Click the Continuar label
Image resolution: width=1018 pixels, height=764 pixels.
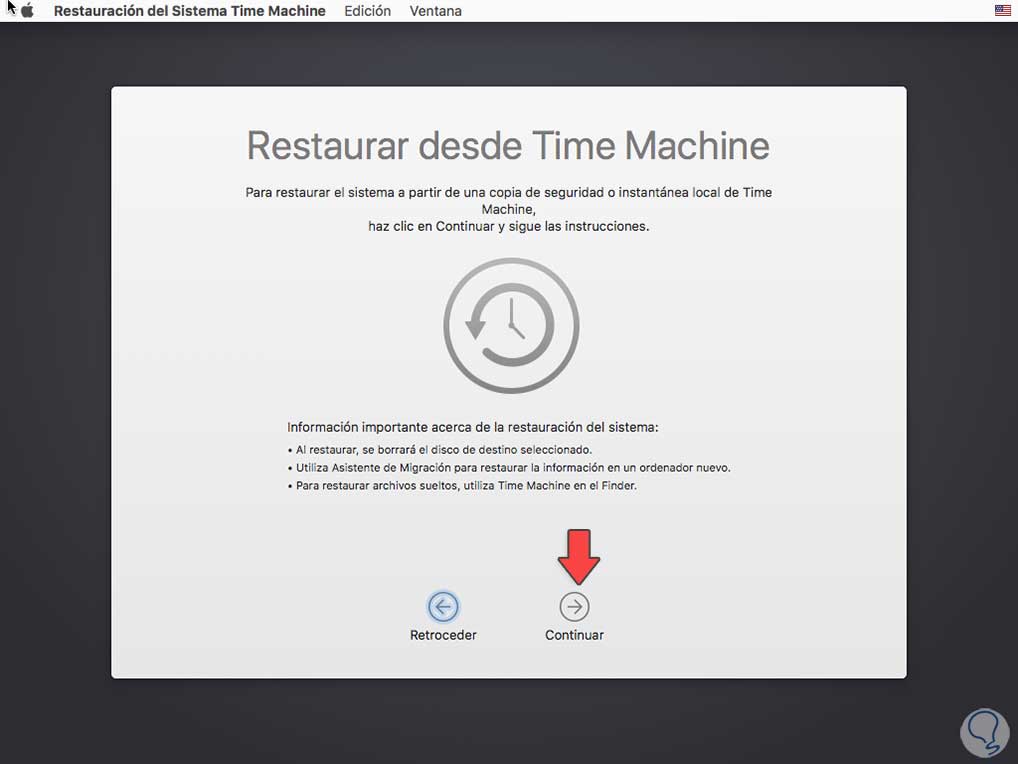[x=574, y=635]
